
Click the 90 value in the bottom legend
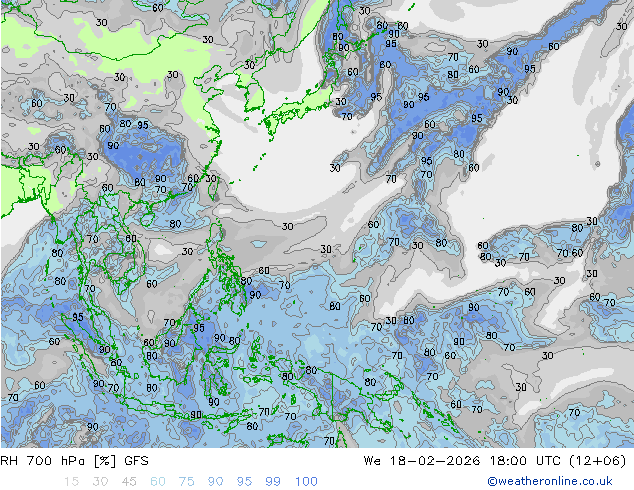[215, 482]
